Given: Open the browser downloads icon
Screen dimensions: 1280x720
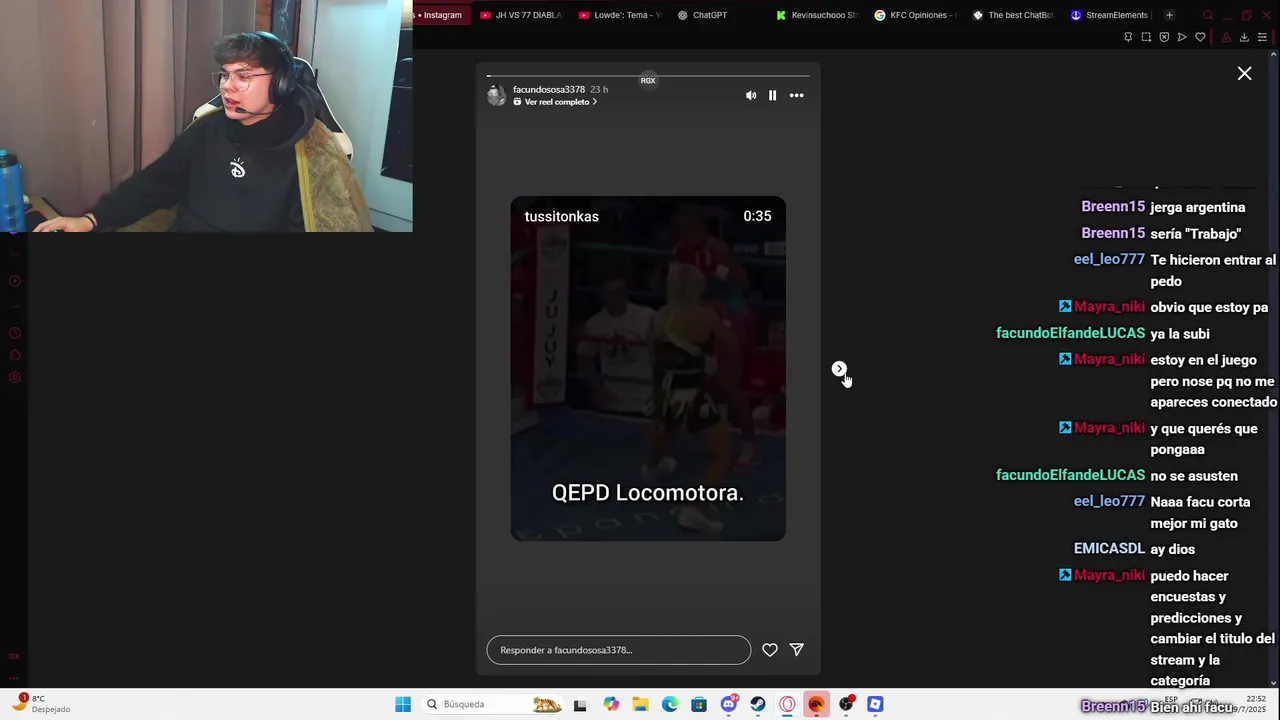Looking at the screenshot, I should 1244,37.
